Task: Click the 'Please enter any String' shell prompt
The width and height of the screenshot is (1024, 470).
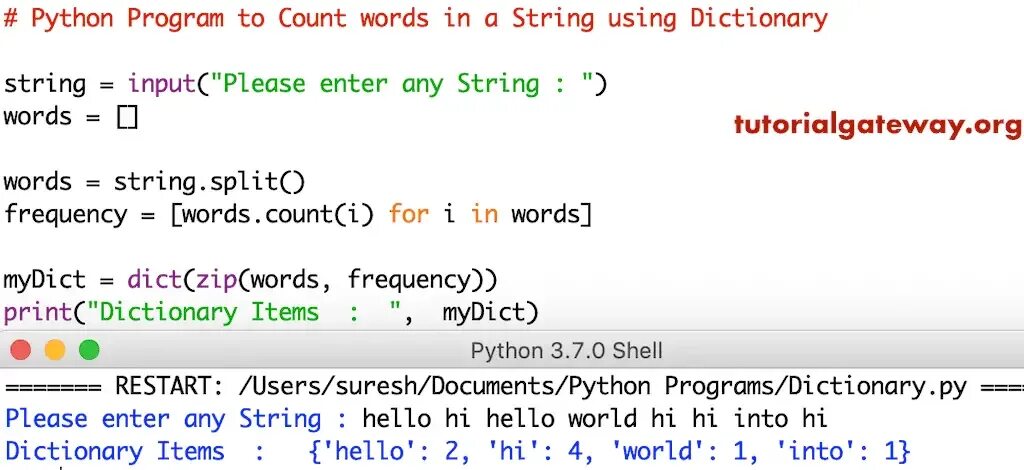Action: point(176,418)
